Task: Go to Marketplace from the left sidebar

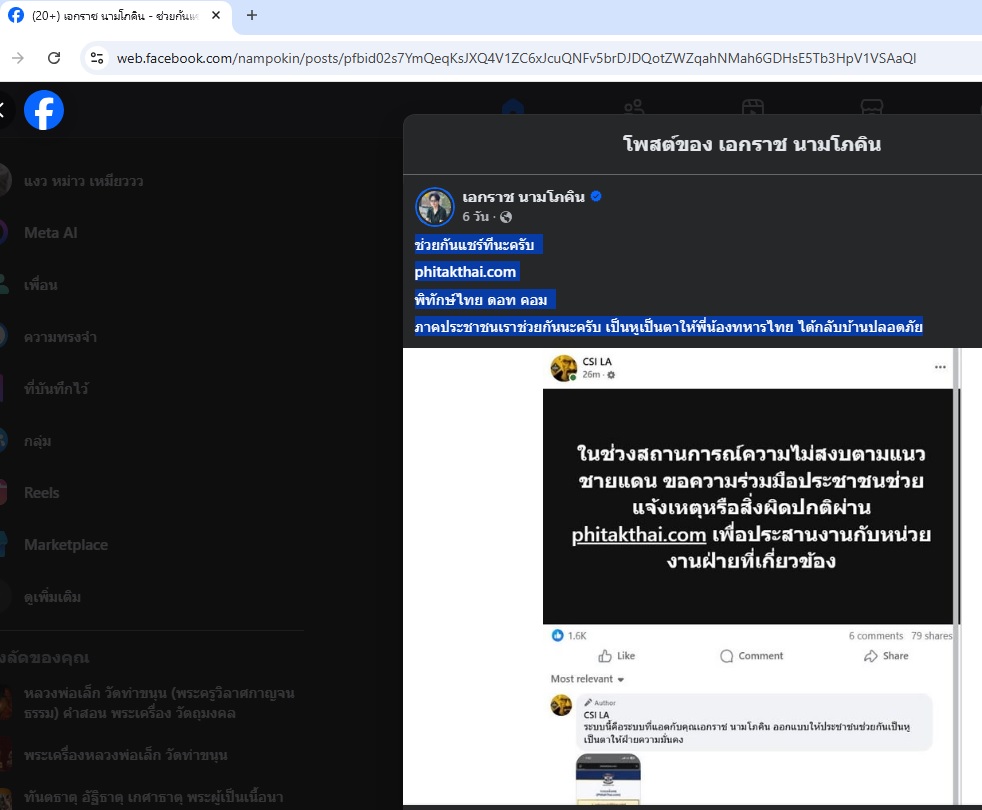Action: tap(65, 545)
